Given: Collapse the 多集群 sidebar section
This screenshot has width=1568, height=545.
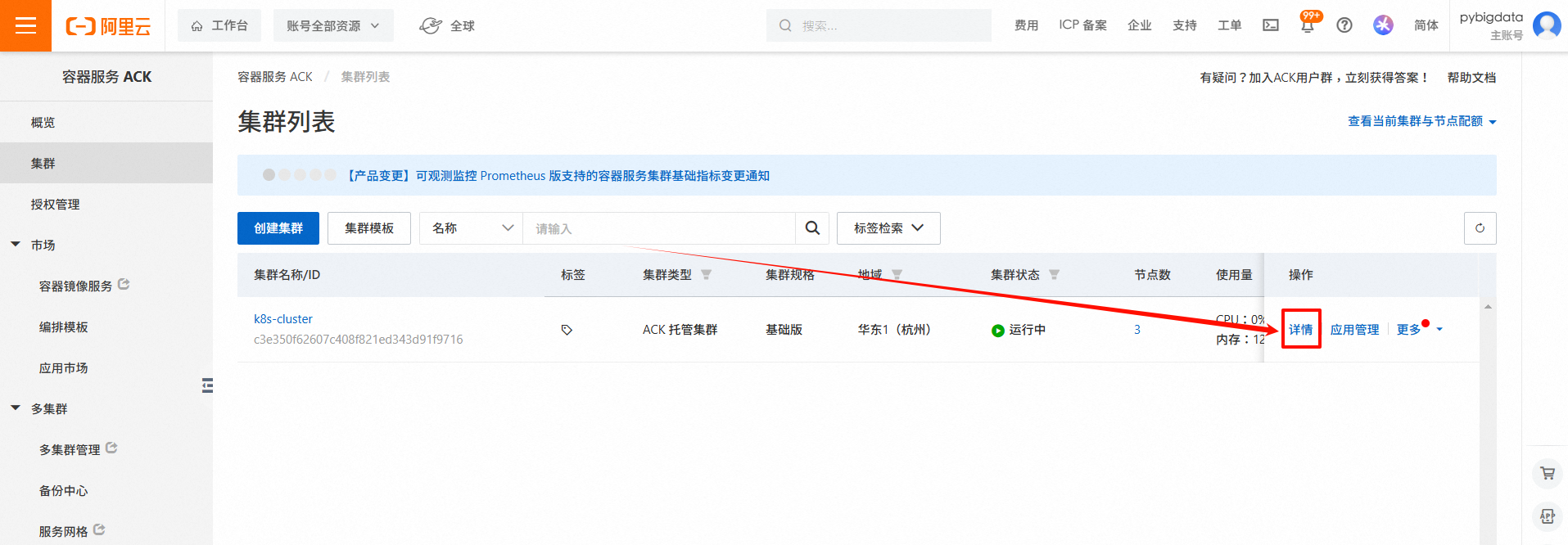Looking at the screenshot, I should (16, 408).
